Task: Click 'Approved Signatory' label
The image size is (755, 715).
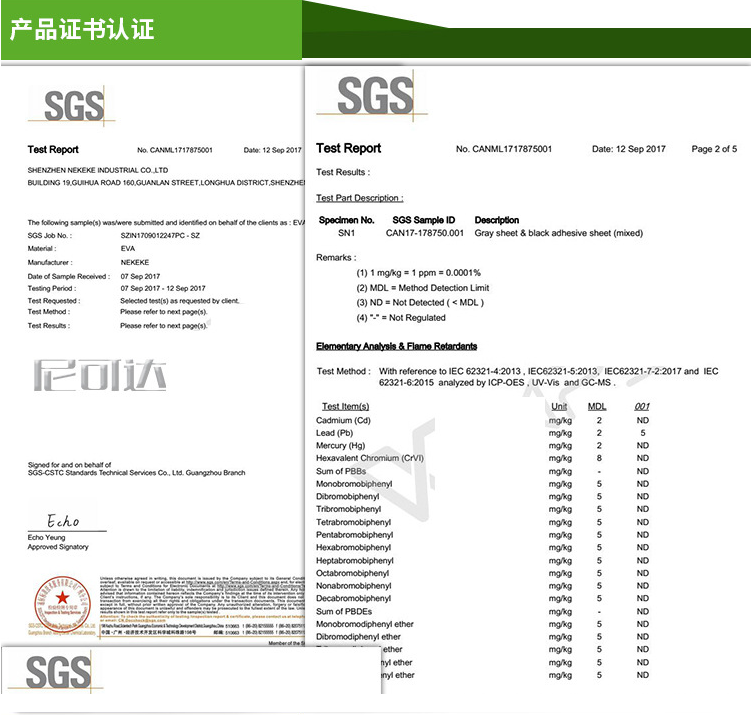Action: point(58,547)
